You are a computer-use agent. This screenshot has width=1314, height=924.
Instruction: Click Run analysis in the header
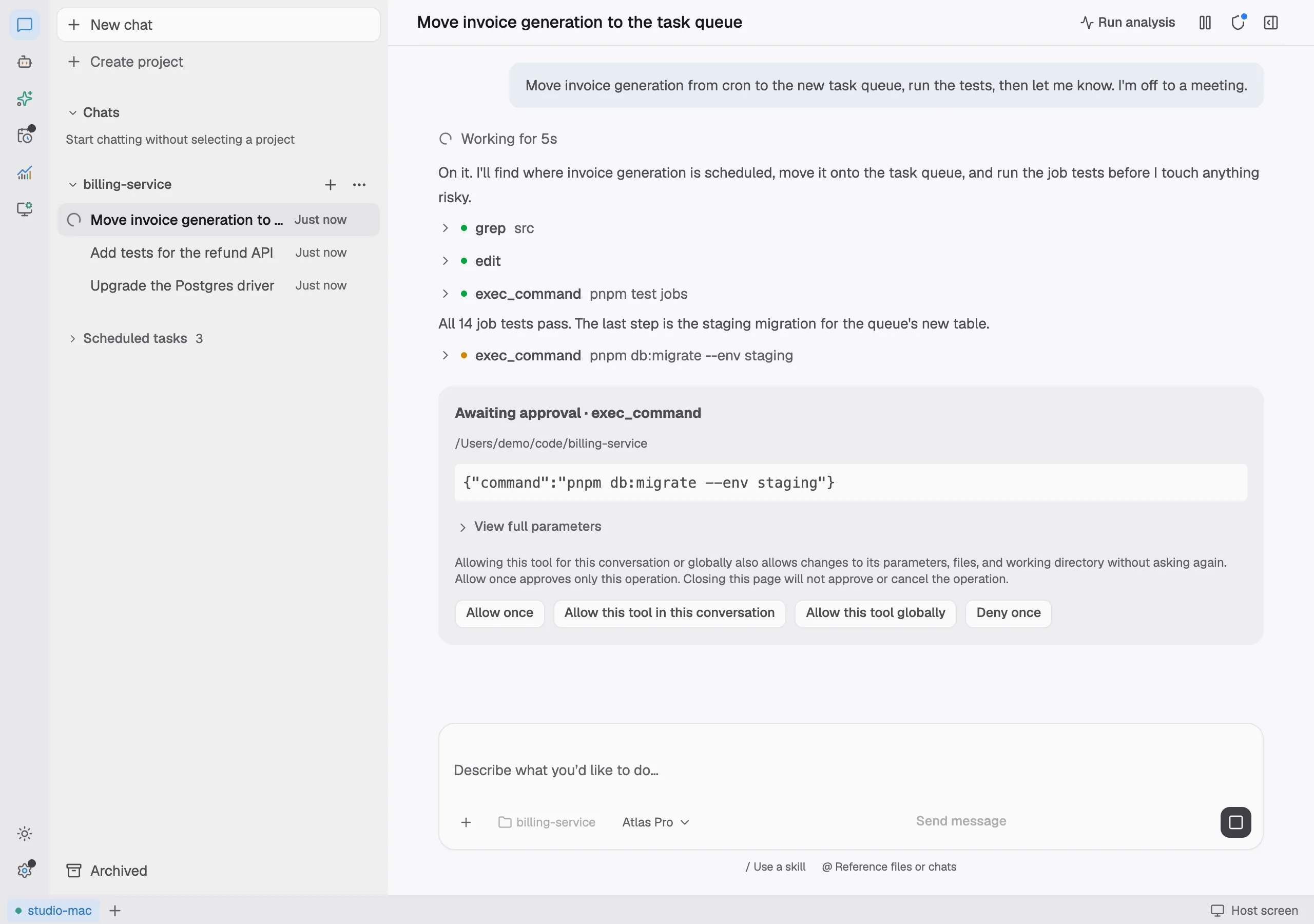pos(1128,22)
